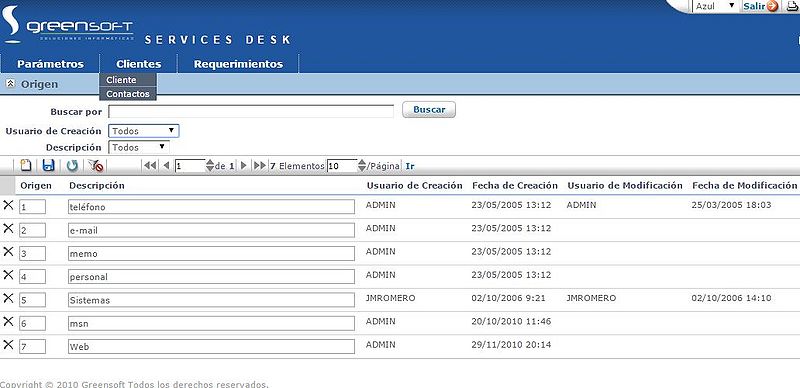Open the Azul theme dropdown

click(x=714, y=6)
